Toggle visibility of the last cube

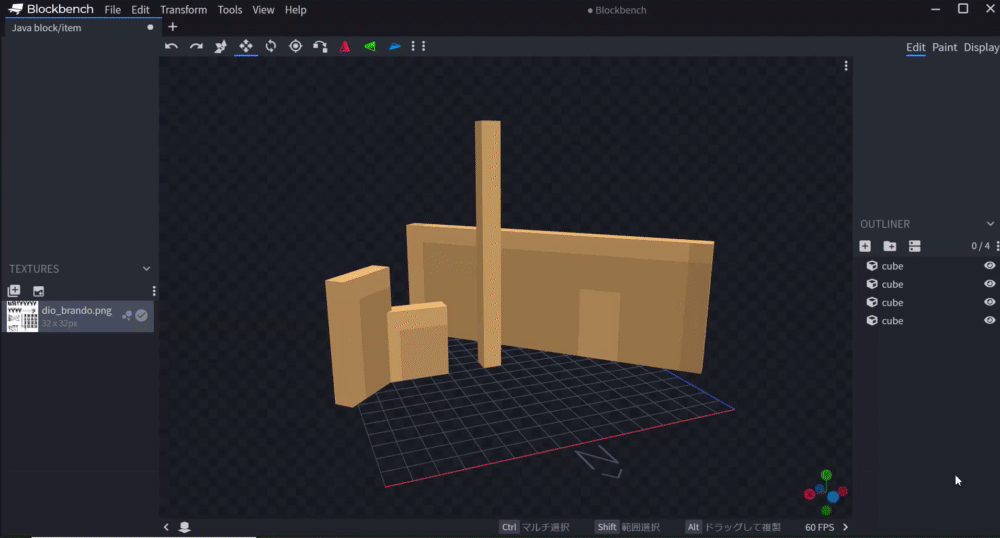point(989,320)
